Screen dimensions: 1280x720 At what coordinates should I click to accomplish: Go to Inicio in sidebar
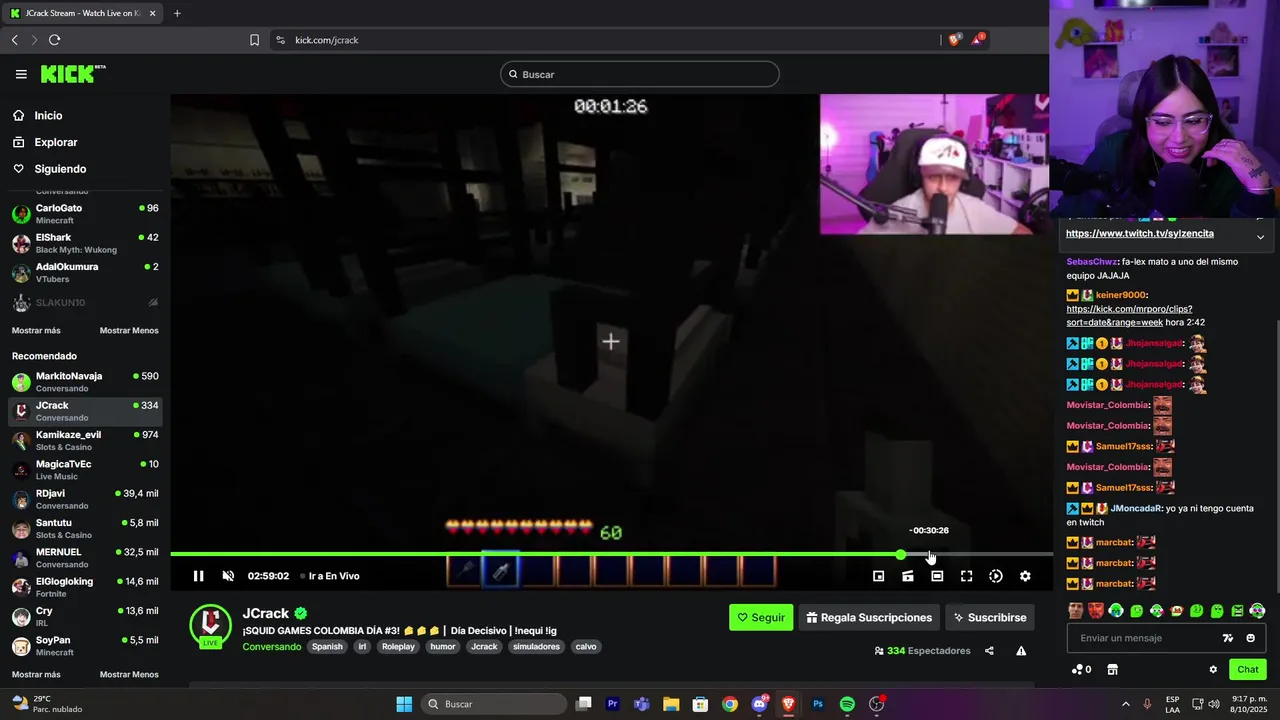(48, 116)
